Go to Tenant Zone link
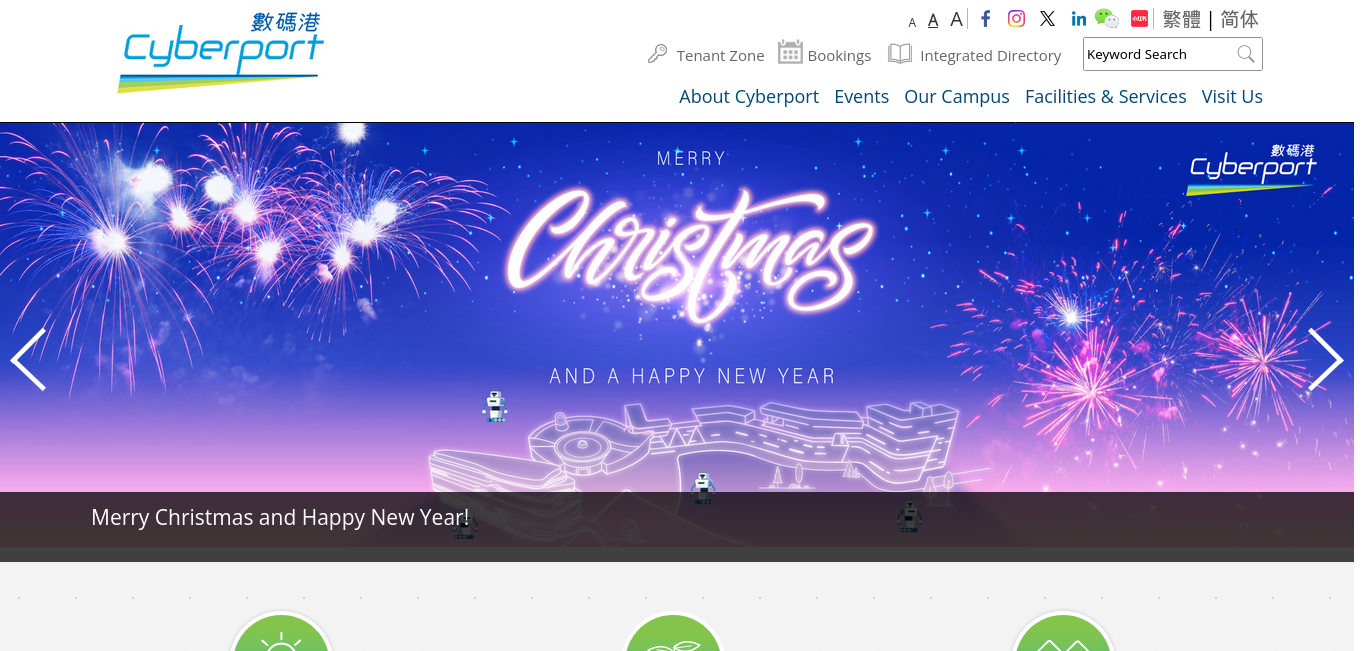 706,55
